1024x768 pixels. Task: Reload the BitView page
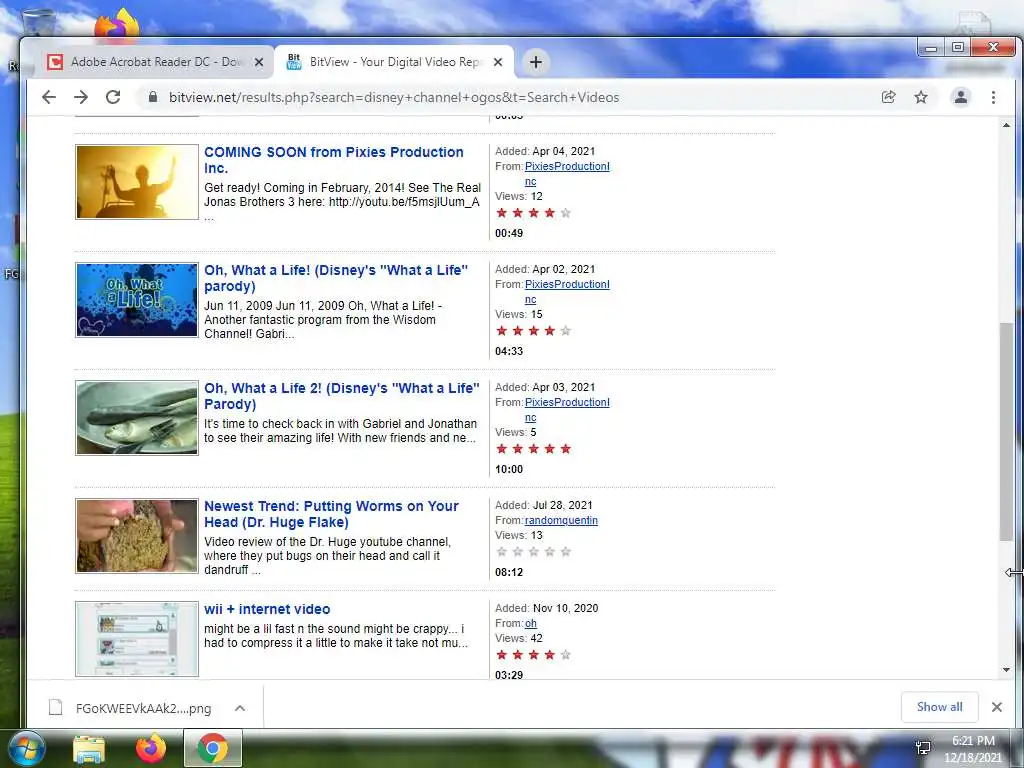tap(113, 97)
